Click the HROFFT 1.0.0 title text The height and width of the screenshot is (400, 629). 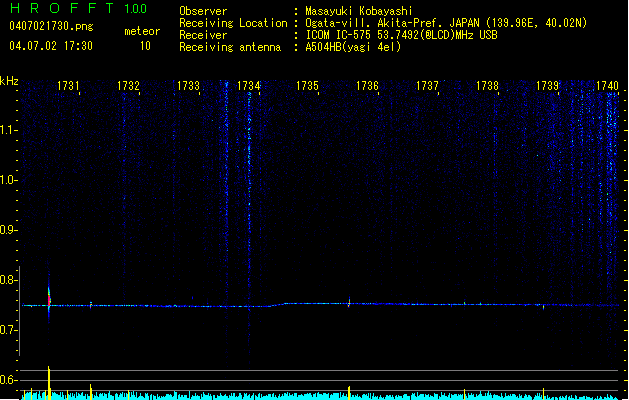pyautogui.click(x=79, y=8)
